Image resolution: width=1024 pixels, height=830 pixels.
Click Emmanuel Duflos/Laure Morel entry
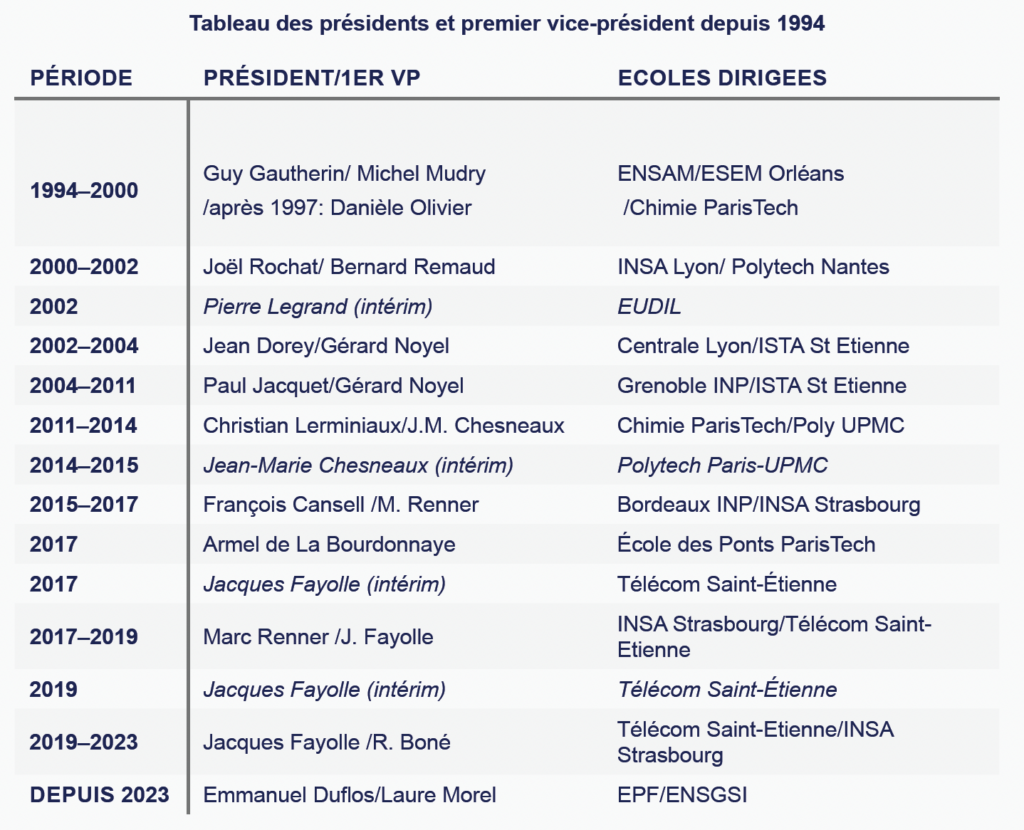pyautogui.click(x=349, y=795)
